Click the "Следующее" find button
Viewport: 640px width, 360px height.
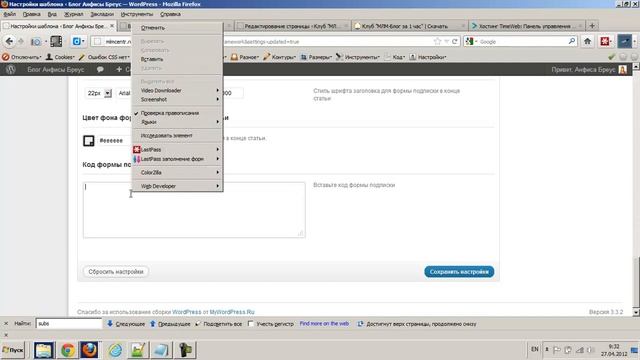126,324
